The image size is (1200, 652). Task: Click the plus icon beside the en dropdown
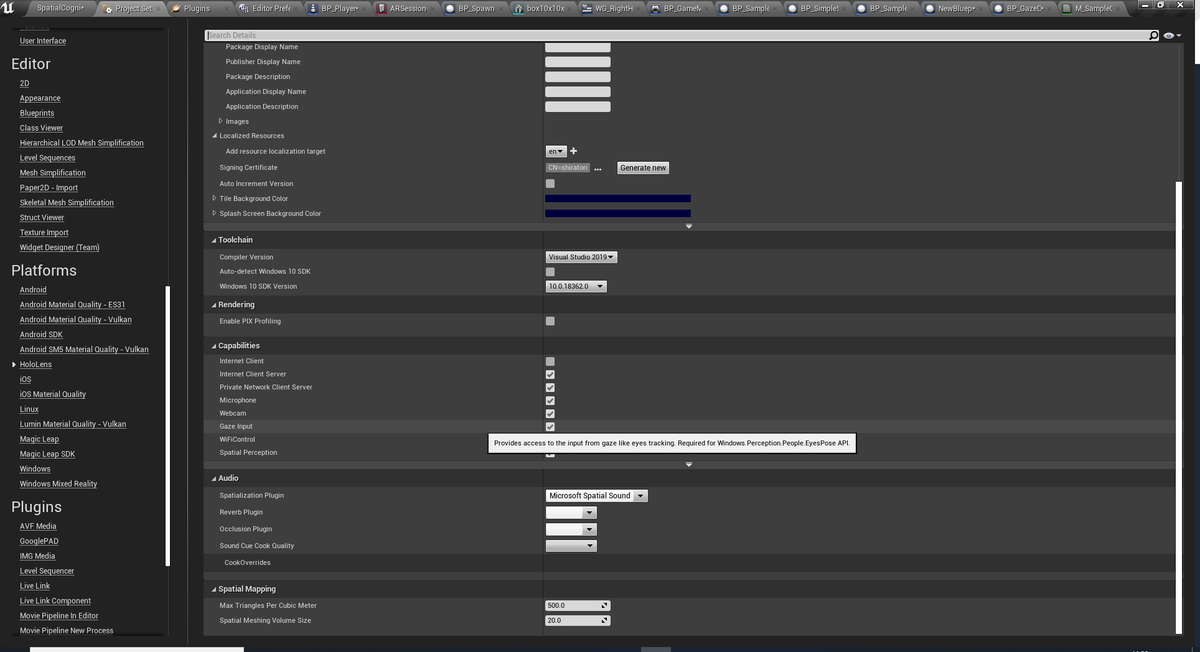tap(573, 151)
